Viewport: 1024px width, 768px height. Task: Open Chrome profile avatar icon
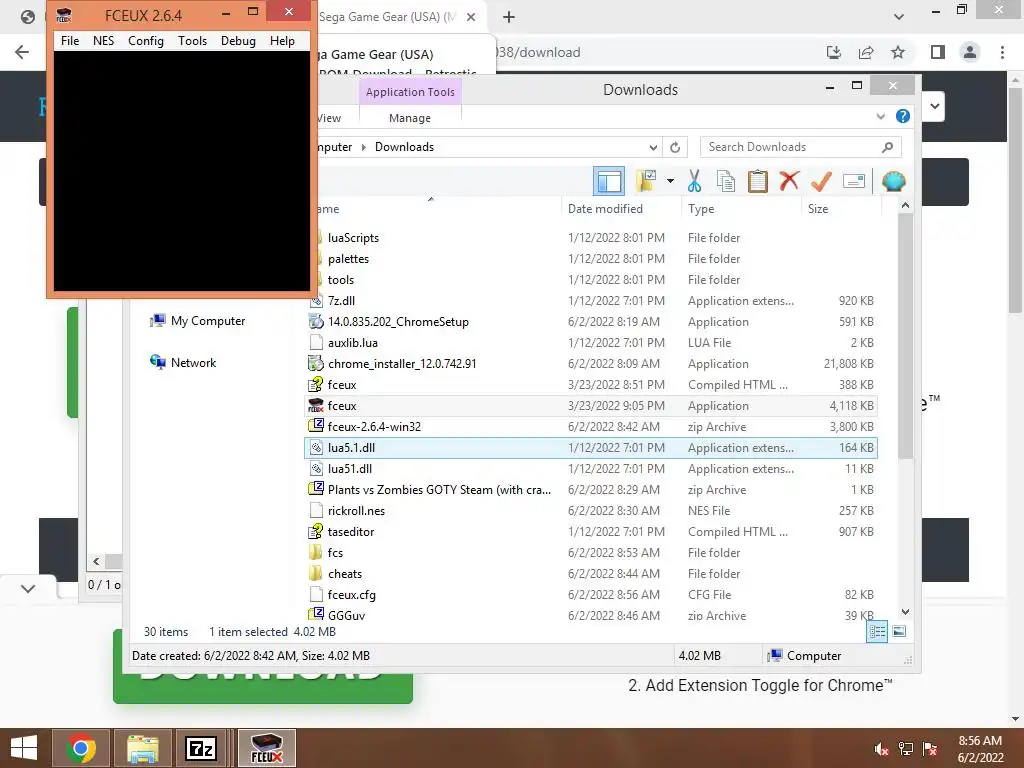(x=970, y=52)
